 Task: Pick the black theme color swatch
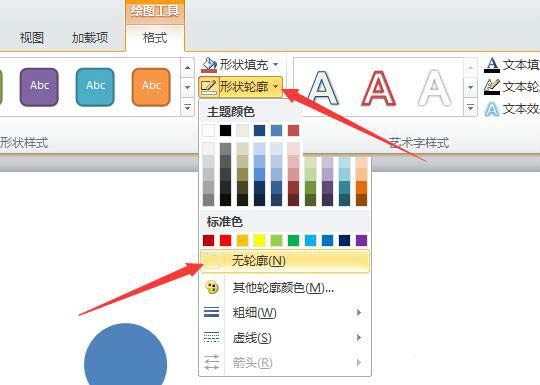226,131
